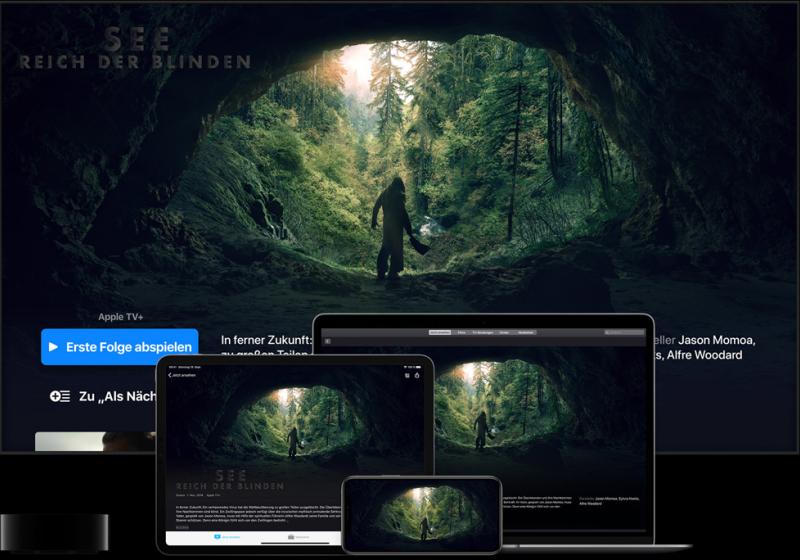The height and width of the screenshot is (560, 800).
Task: Tap the add icon at iPad top right
Action: pyautogui.click(x=407, y=376)
